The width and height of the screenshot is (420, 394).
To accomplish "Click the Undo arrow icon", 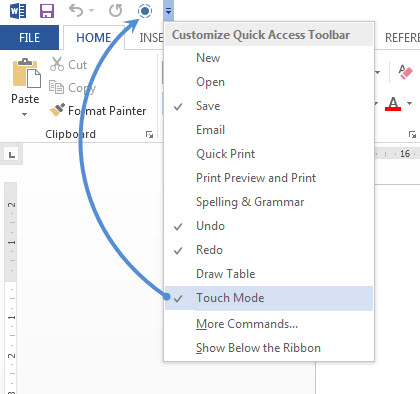I will tap(76, 11).
